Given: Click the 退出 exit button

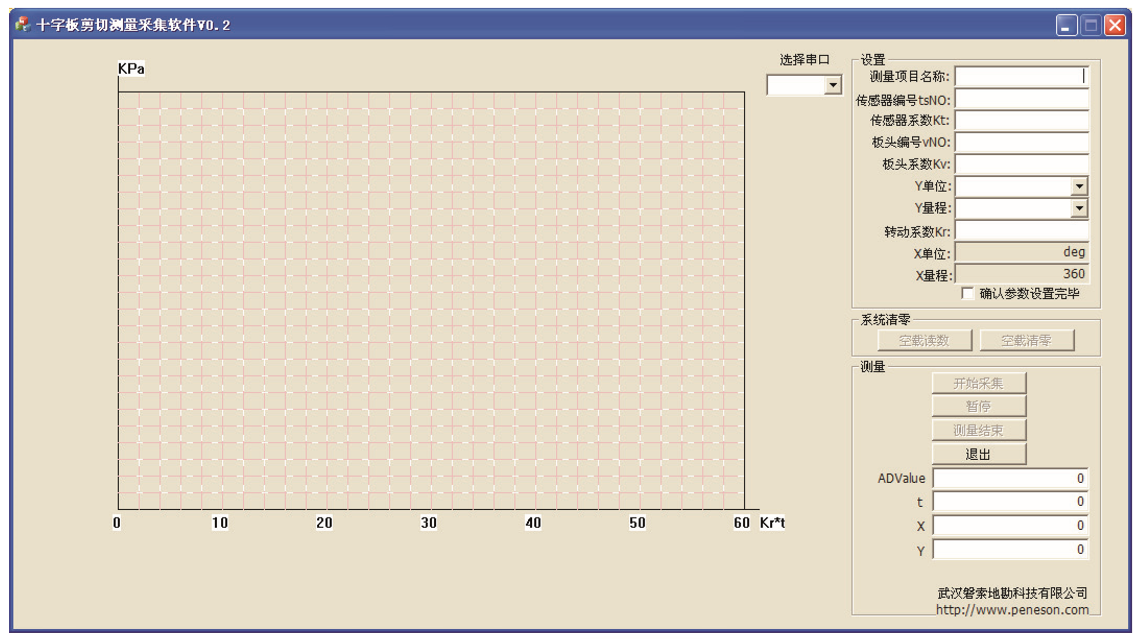Looking at the screenshot, I should point(978,454).
